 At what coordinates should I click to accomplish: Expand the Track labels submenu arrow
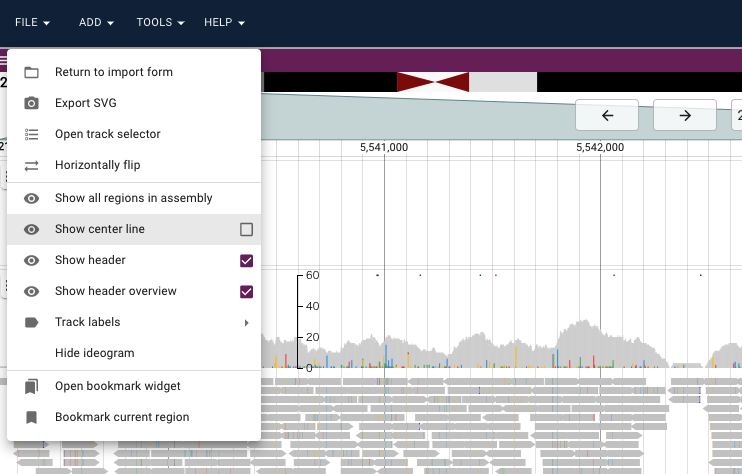tap(247, 323)
